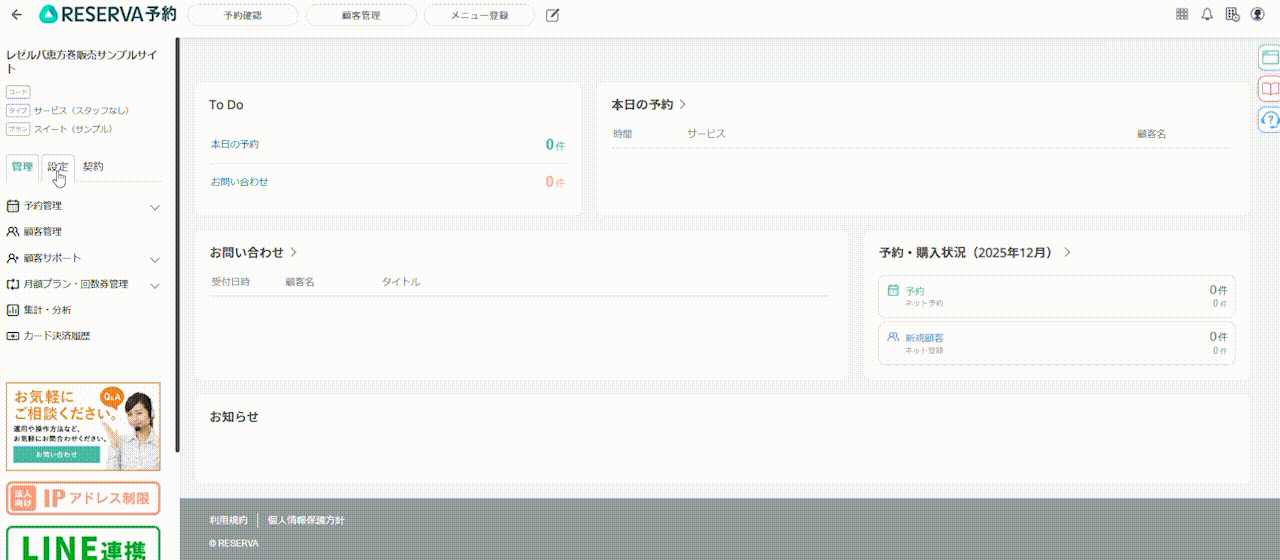Viewport: 1280px width, 560px height.
Task: Click the 予約管理 calendar icon
Action: pos(13,206)
